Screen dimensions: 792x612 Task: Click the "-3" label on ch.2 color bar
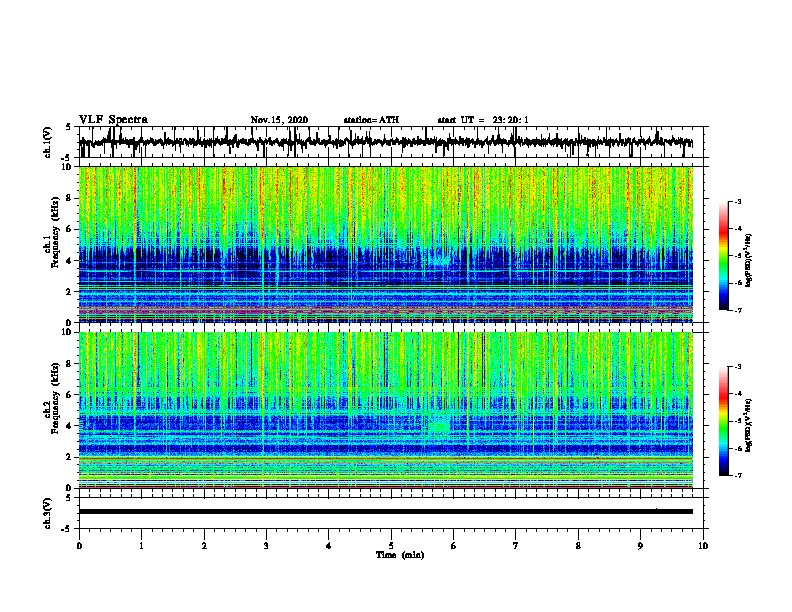(x=737, y=367)
